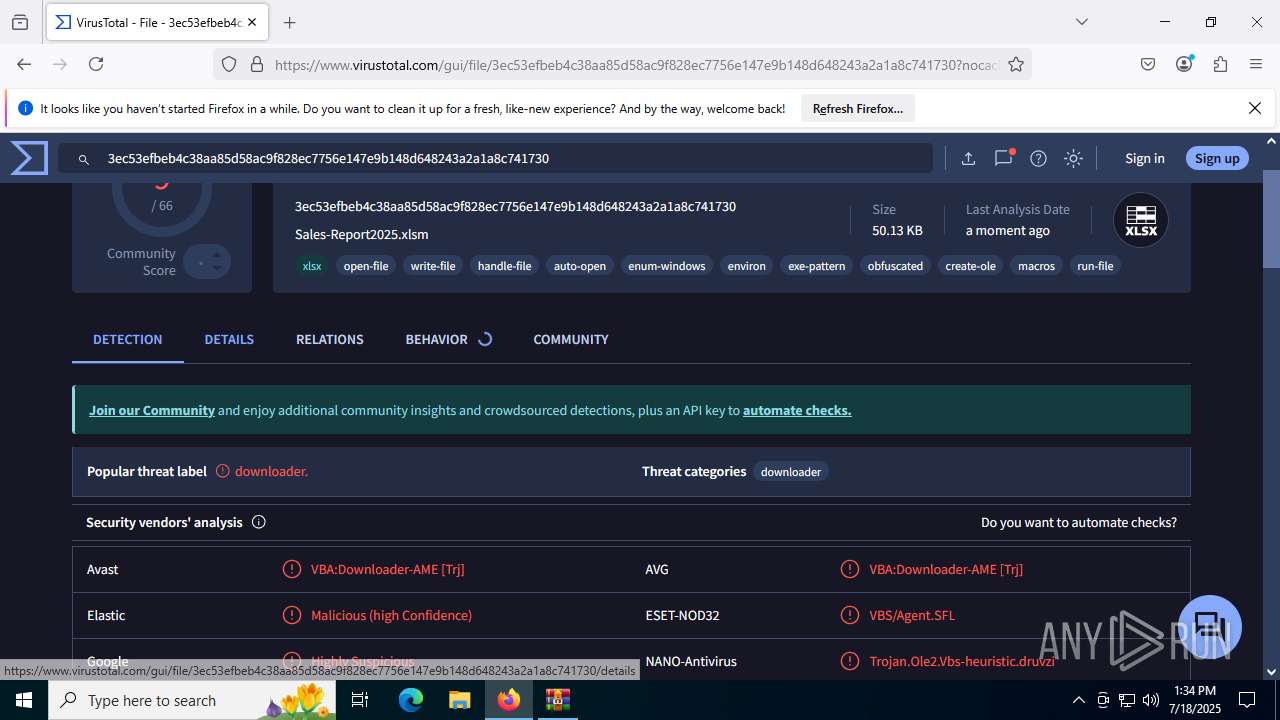Open the notifications chat icon
The height and width of the screenshot is (720, 1280).
pyautogui.click(x=1004, y=158)
